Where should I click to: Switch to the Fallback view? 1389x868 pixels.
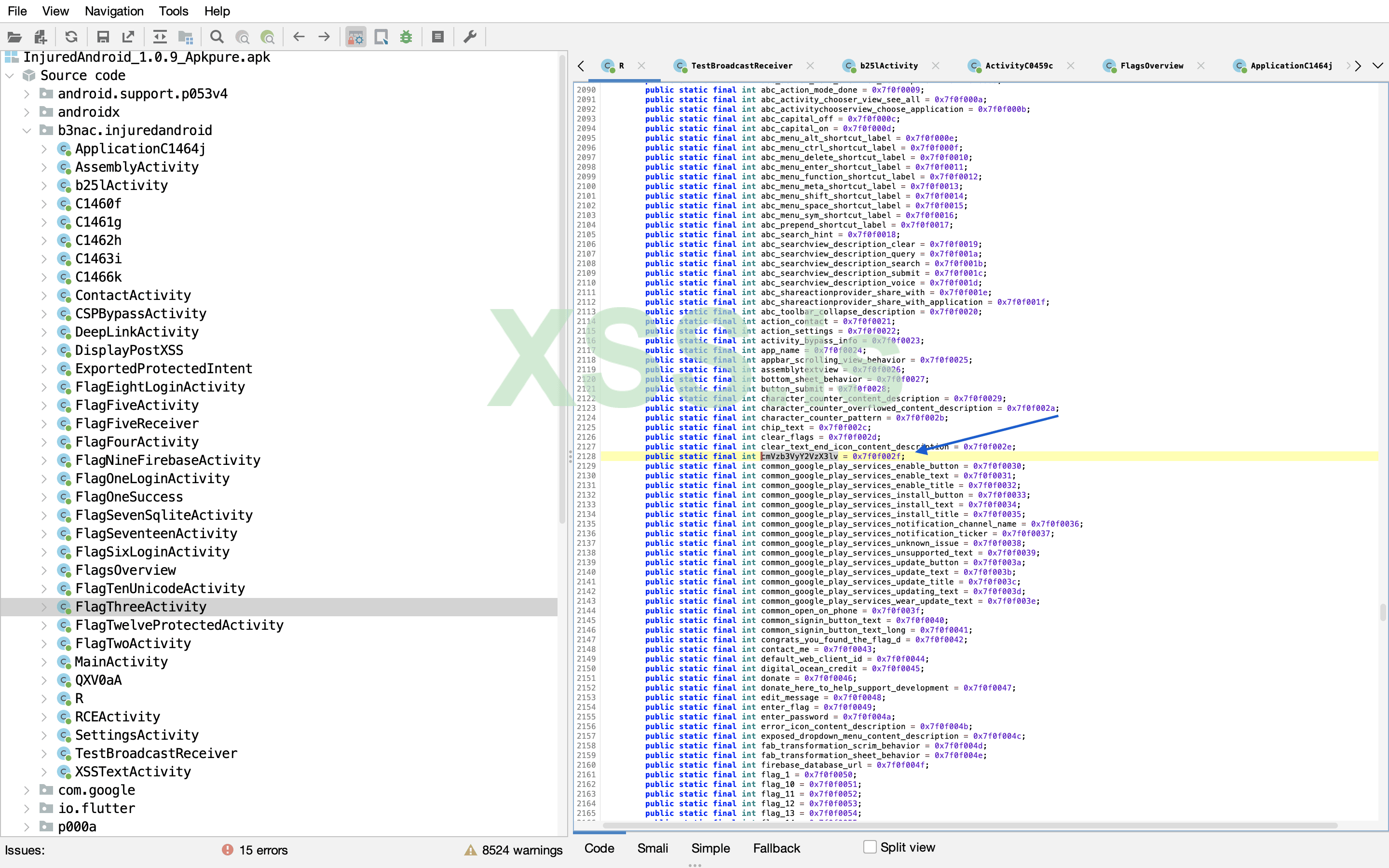pyautogui.click(x=776, y=848)
